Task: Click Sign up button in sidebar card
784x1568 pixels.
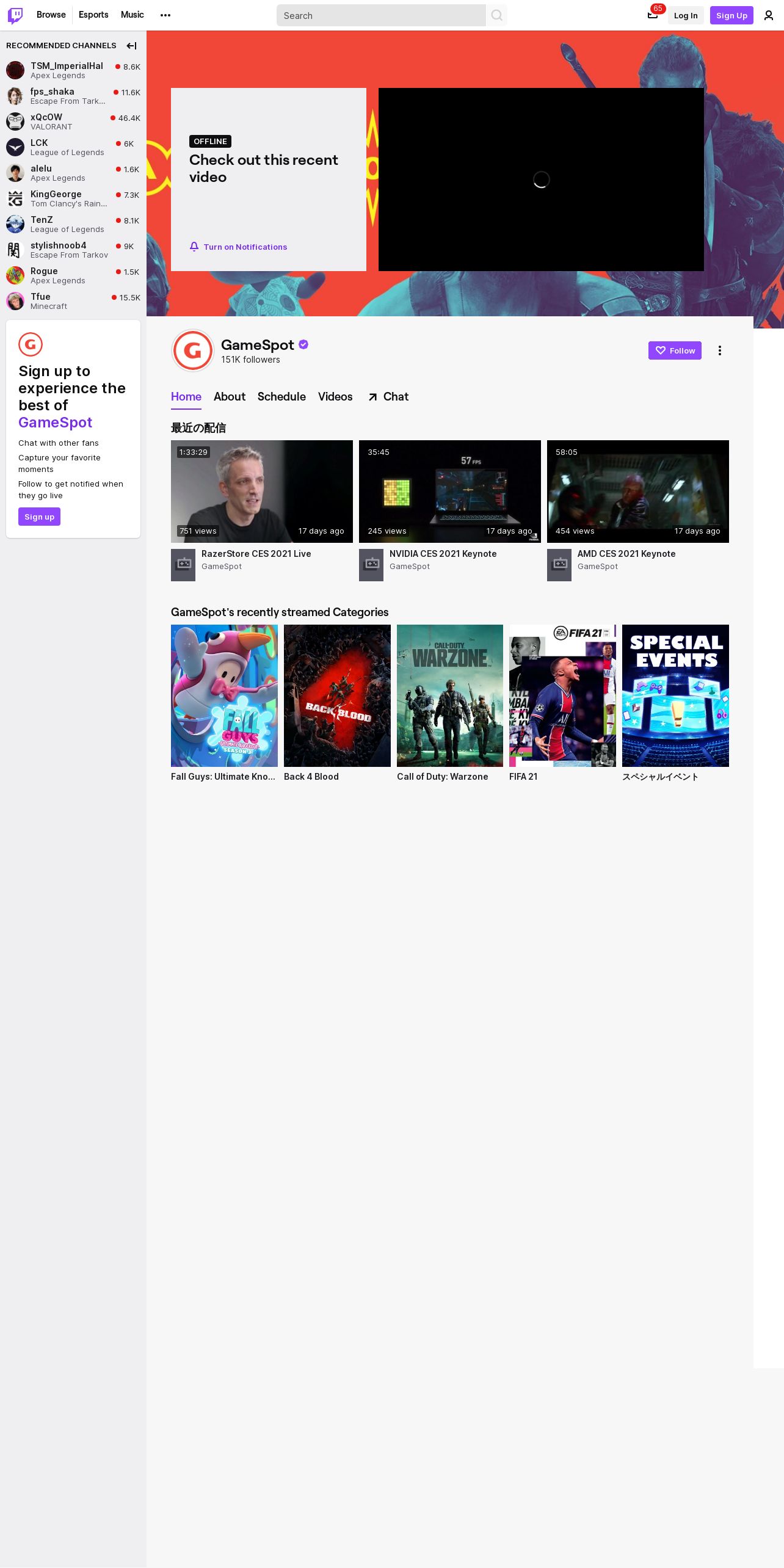Action: (x=39, y=517)
